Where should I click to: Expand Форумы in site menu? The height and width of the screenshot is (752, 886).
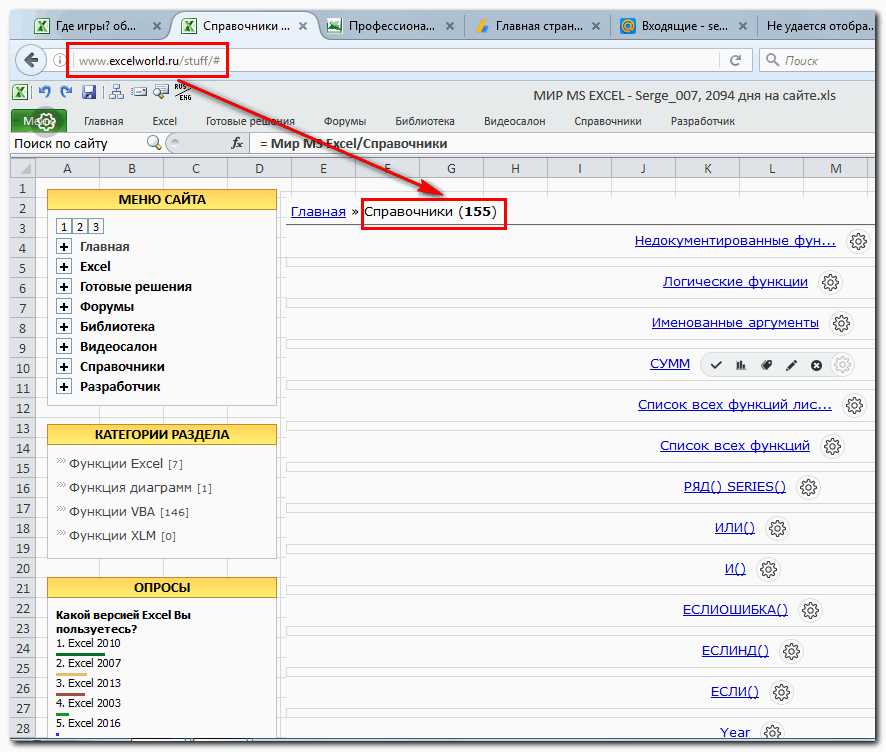coord(64,307)
